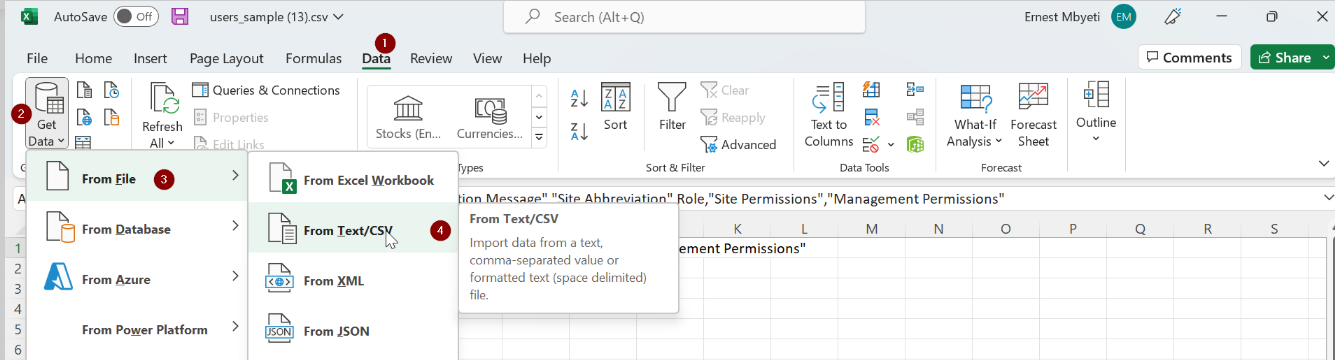Open the Get Data dropdown
The height and width of the screenshot is (360, 1335).
click(47, 114)
